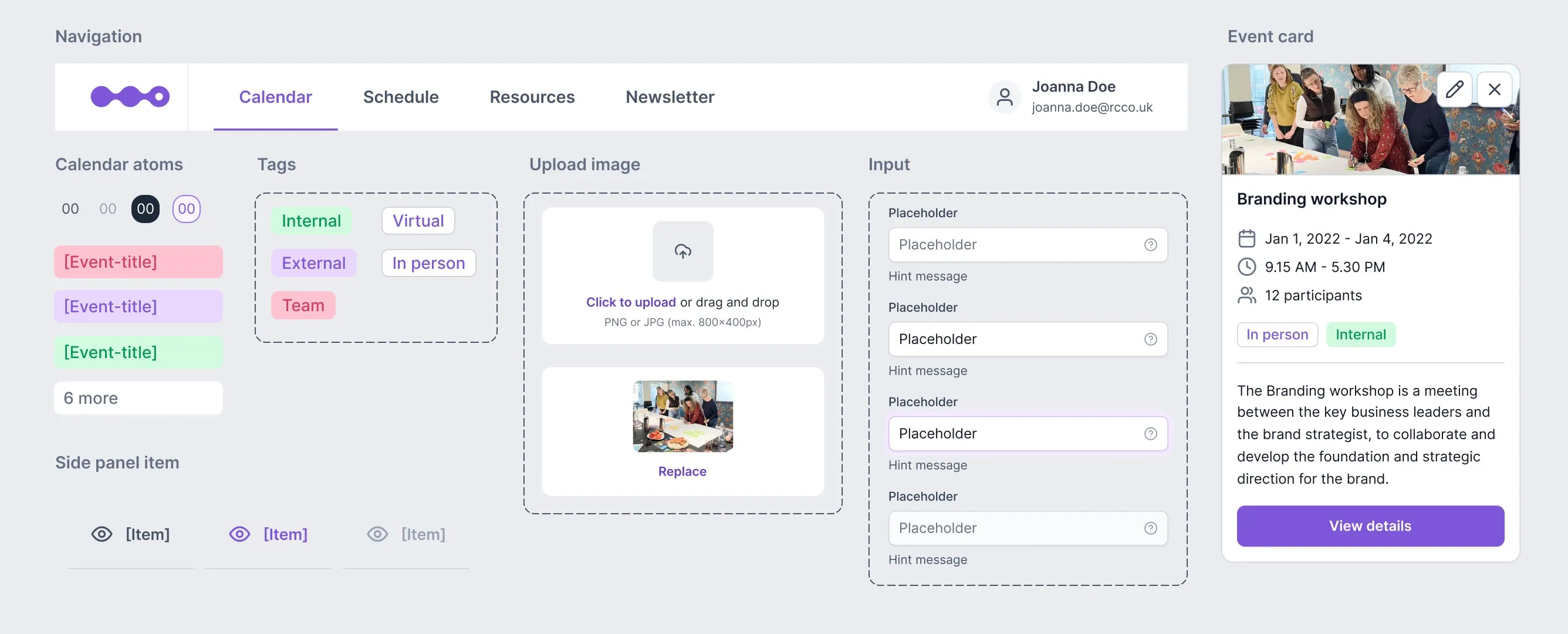
Task: Click the purple app logo
Action: [x=130, y=96]
